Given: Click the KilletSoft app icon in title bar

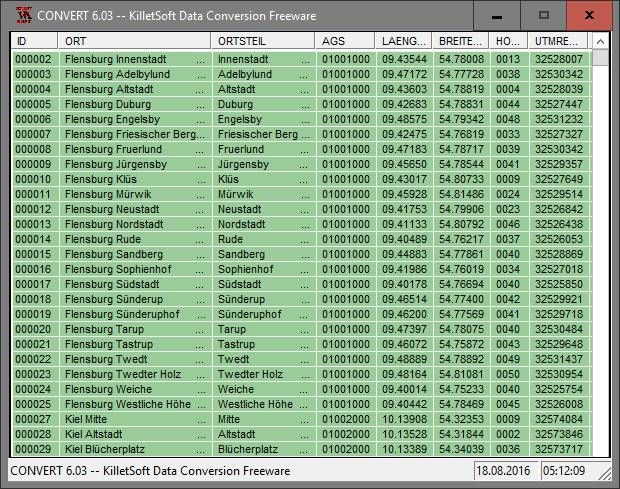Looking at the screenshot, I should [x=23, y=15].
